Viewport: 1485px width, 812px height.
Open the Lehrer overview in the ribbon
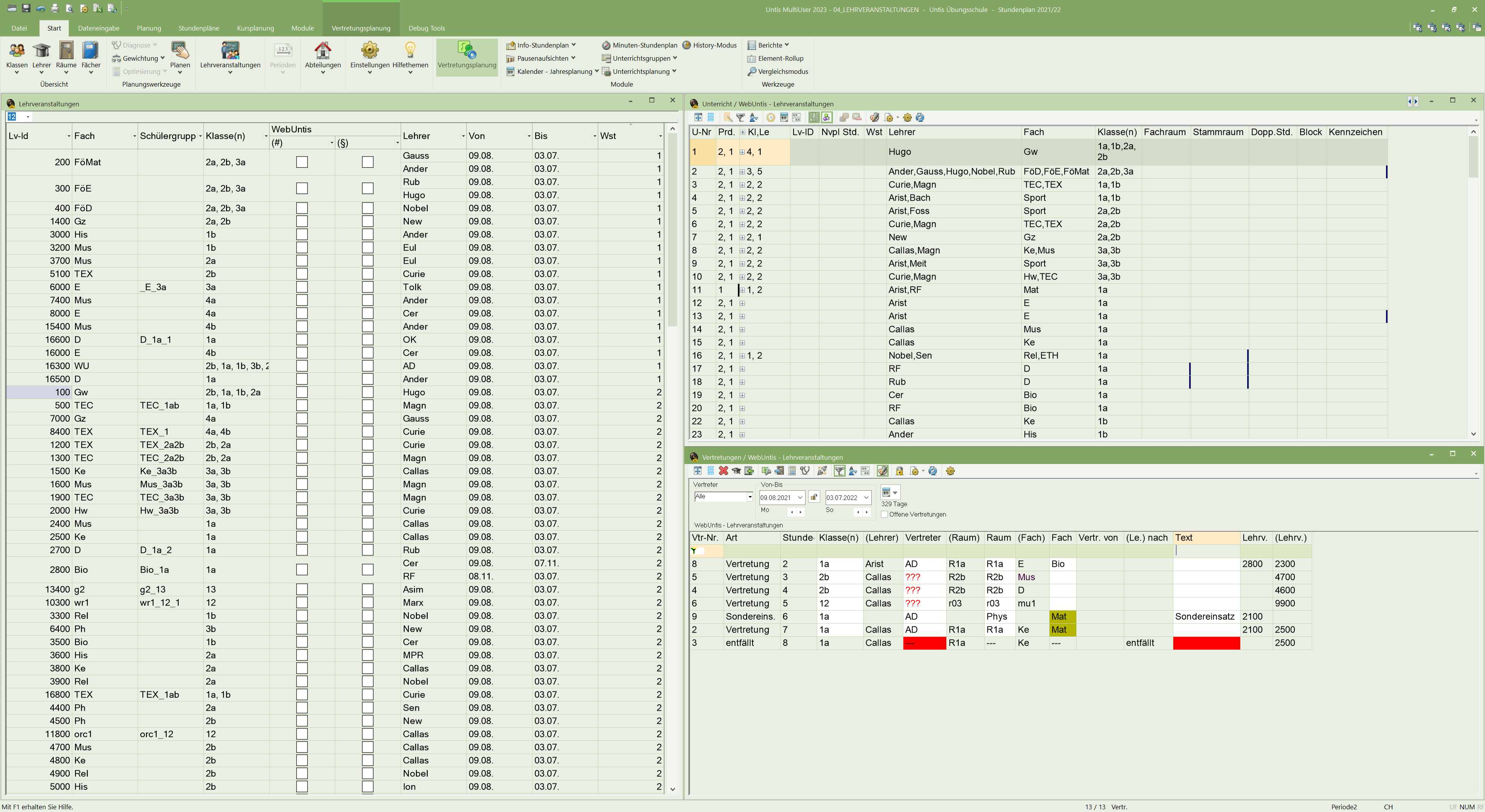(41, 57)
